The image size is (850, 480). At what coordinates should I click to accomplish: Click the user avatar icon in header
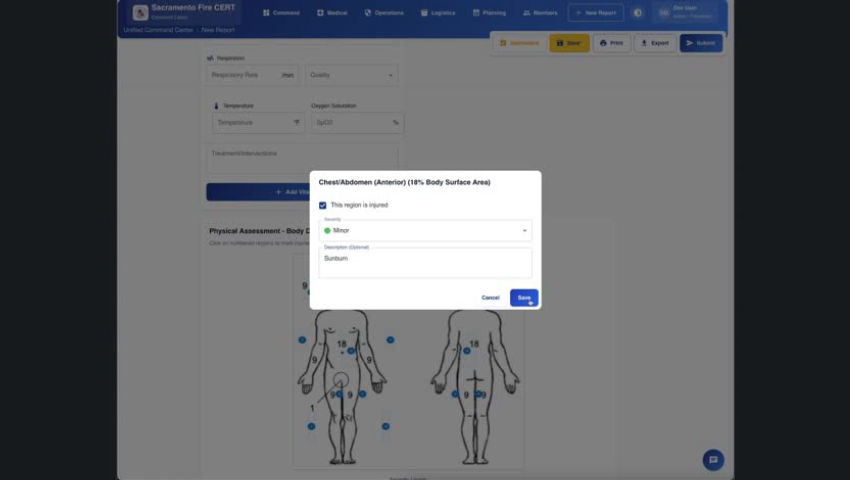click(663, 13)
